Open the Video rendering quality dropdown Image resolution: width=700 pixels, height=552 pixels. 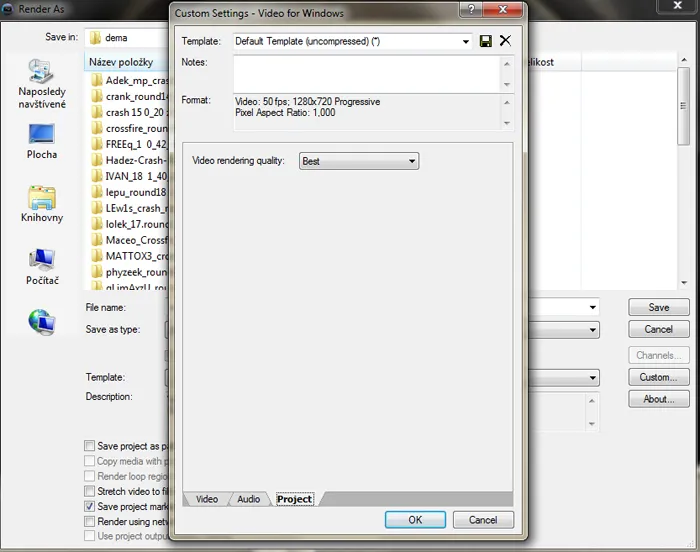point(359,161)
